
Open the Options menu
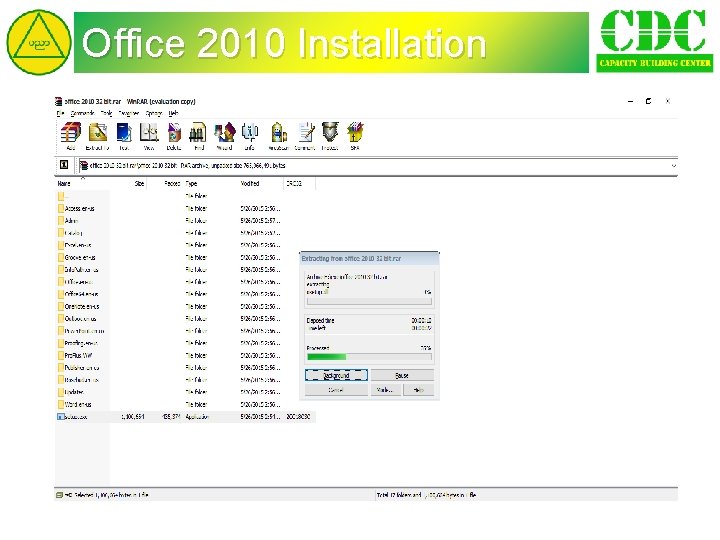[x=154, y=113]
